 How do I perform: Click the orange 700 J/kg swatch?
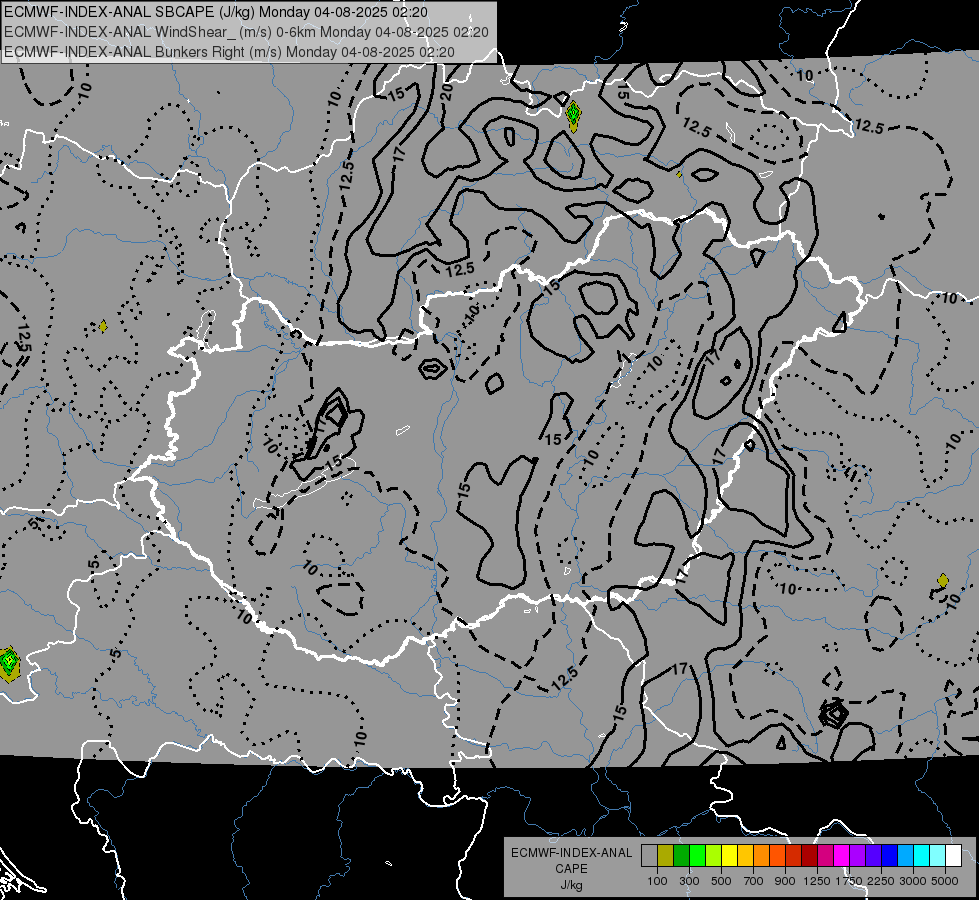point(761,855)
